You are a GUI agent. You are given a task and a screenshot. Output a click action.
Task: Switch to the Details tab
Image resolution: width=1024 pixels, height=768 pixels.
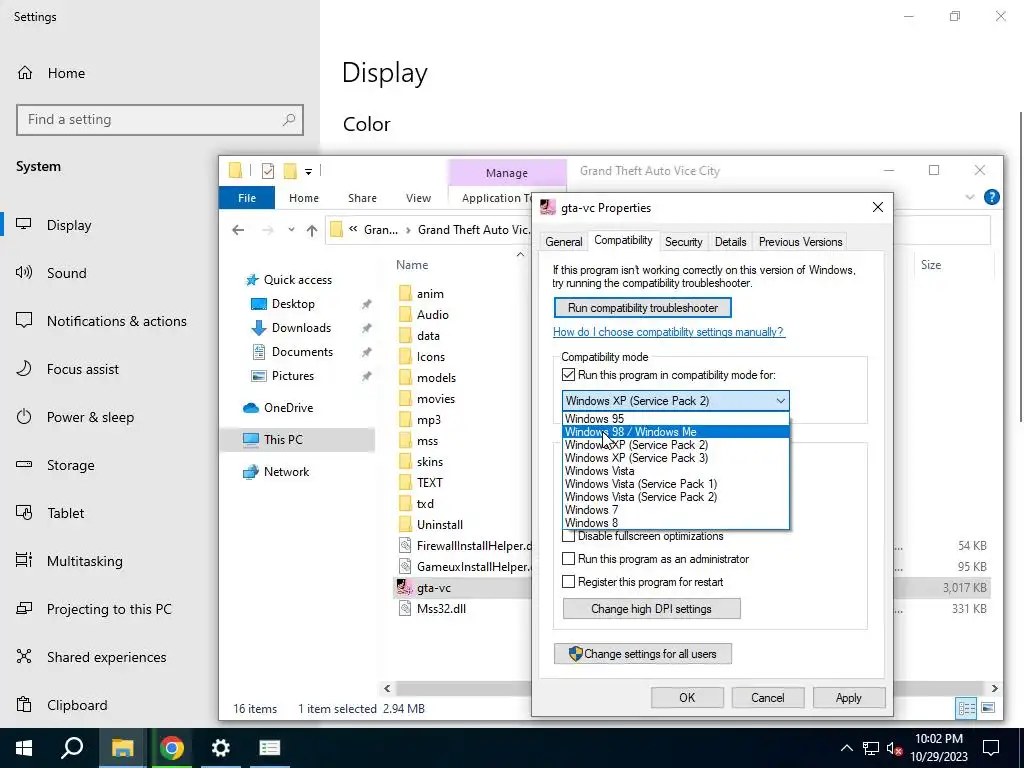pyautogui.click(x=730, y=242)
